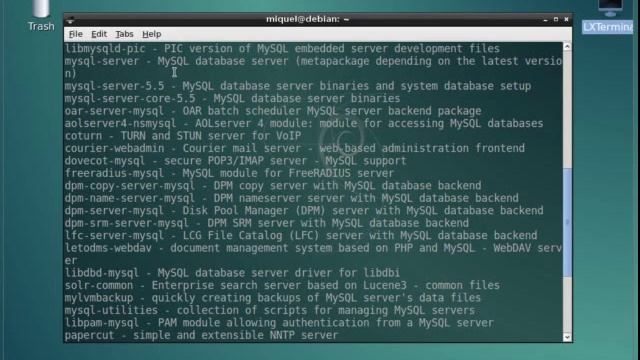Open the Help menu
This screenshot has width=640, height=360.
pyautogui.click(x=151, y=34)
